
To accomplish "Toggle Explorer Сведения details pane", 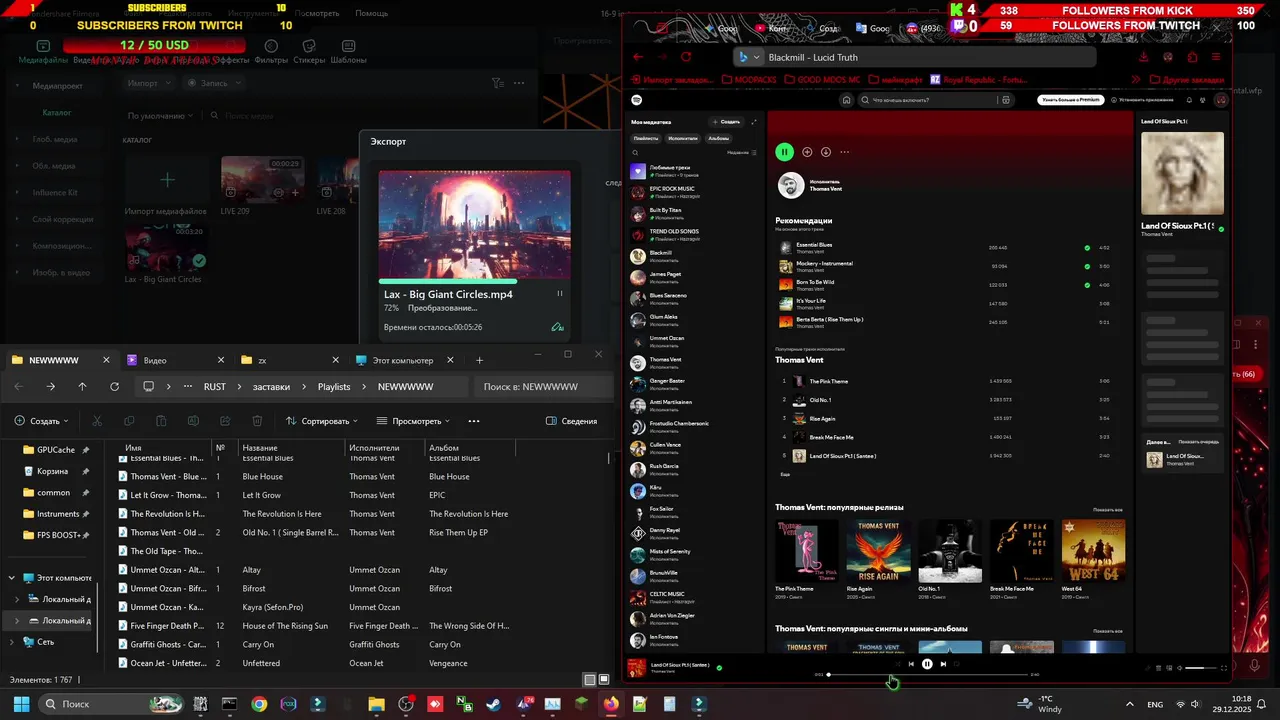I will pos(572,421).
